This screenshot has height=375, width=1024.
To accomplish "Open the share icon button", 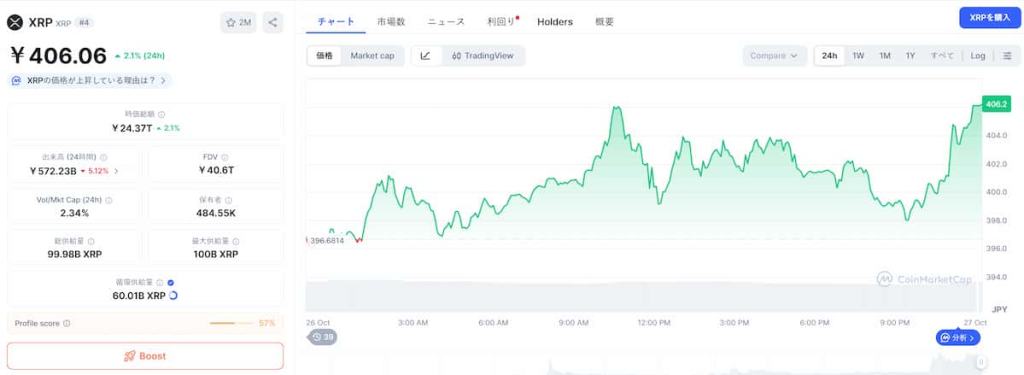I will pos(273,22).
